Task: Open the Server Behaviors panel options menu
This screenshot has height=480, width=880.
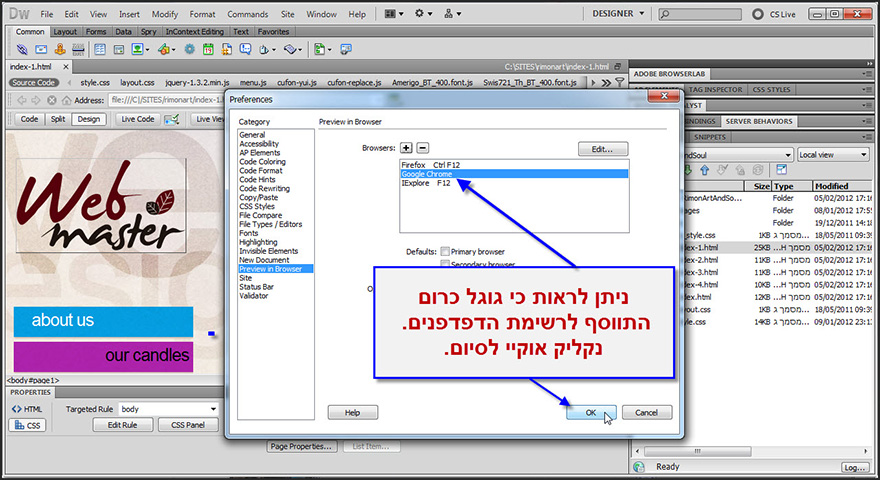Action: coord(867,121)
